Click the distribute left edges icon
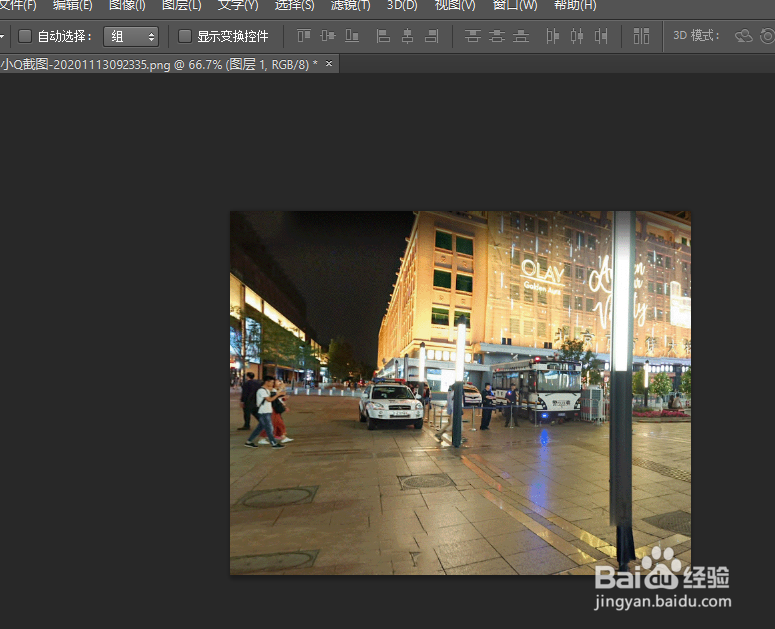775x629 pixels. [x=553, y=36]
